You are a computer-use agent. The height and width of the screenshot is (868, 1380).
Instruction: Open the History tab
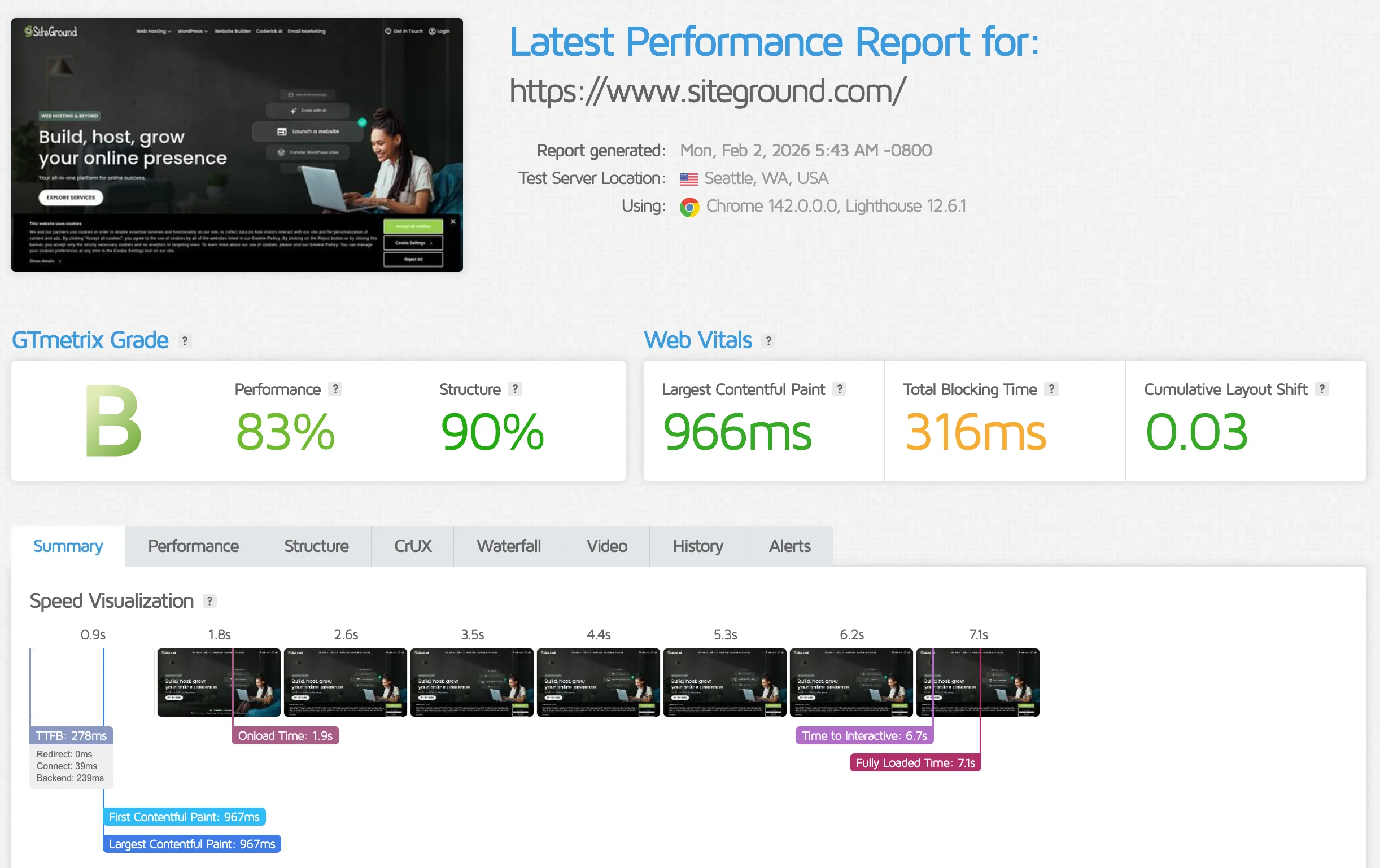pyautogui.click(x=697, y=546)
